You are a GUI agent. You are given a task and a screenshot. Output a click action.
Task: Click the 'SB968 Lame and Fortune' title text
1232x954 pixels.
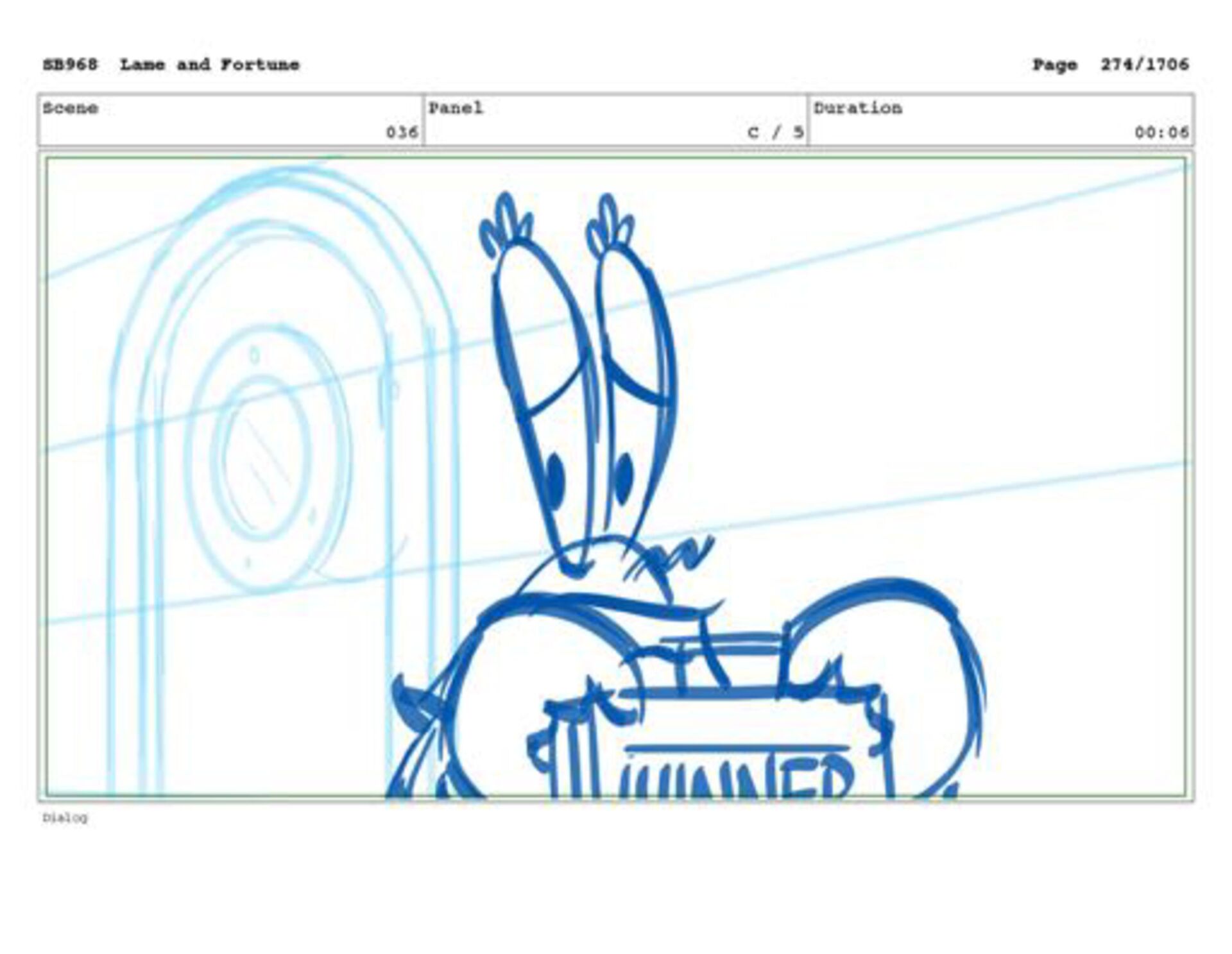point(171,65)
